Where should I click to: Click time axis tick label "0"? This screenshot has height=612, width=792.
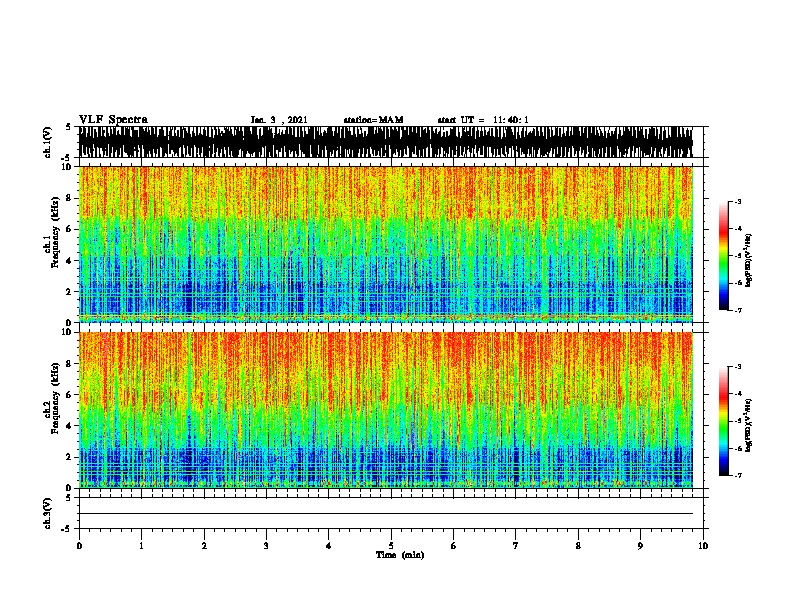pos(79,546)
